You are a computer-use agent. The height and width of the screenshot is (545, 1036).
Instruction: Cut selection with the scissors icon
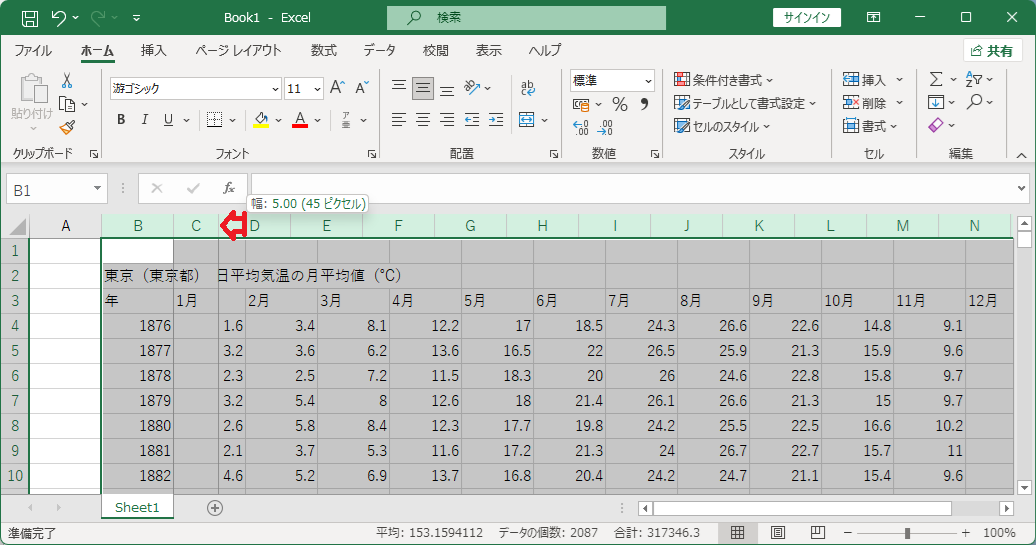[x=67, y=81]
